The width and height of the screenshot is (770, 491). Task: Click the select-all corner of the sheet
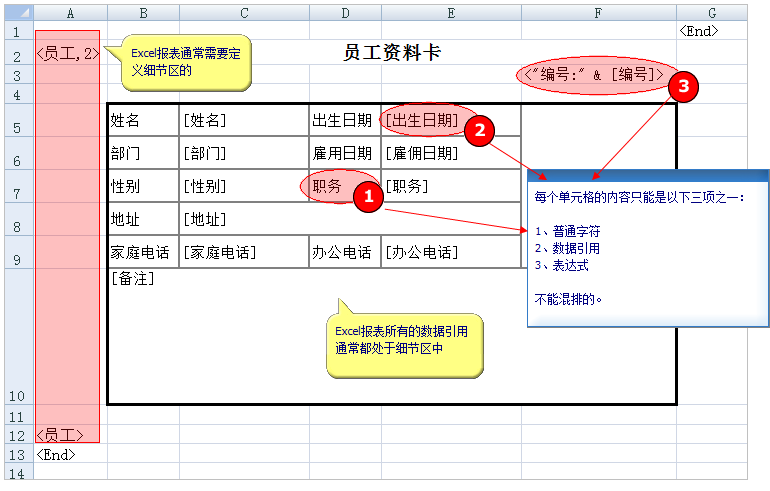17,12
